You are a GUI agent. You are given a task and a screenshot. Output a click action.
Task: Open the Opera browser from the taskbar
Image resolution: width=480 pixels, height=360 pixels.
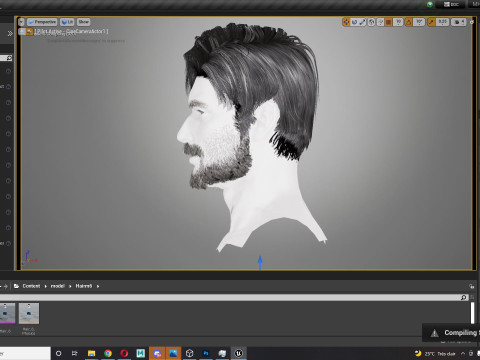(x=124, y=353)
